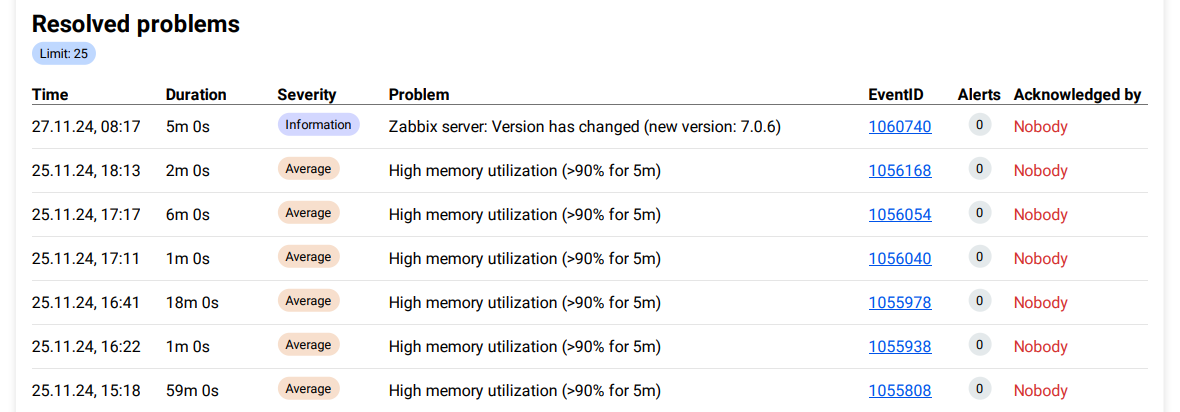Click the alerts count for event 1060740
Screen dimensions: 1180x412
pos(979,125)
